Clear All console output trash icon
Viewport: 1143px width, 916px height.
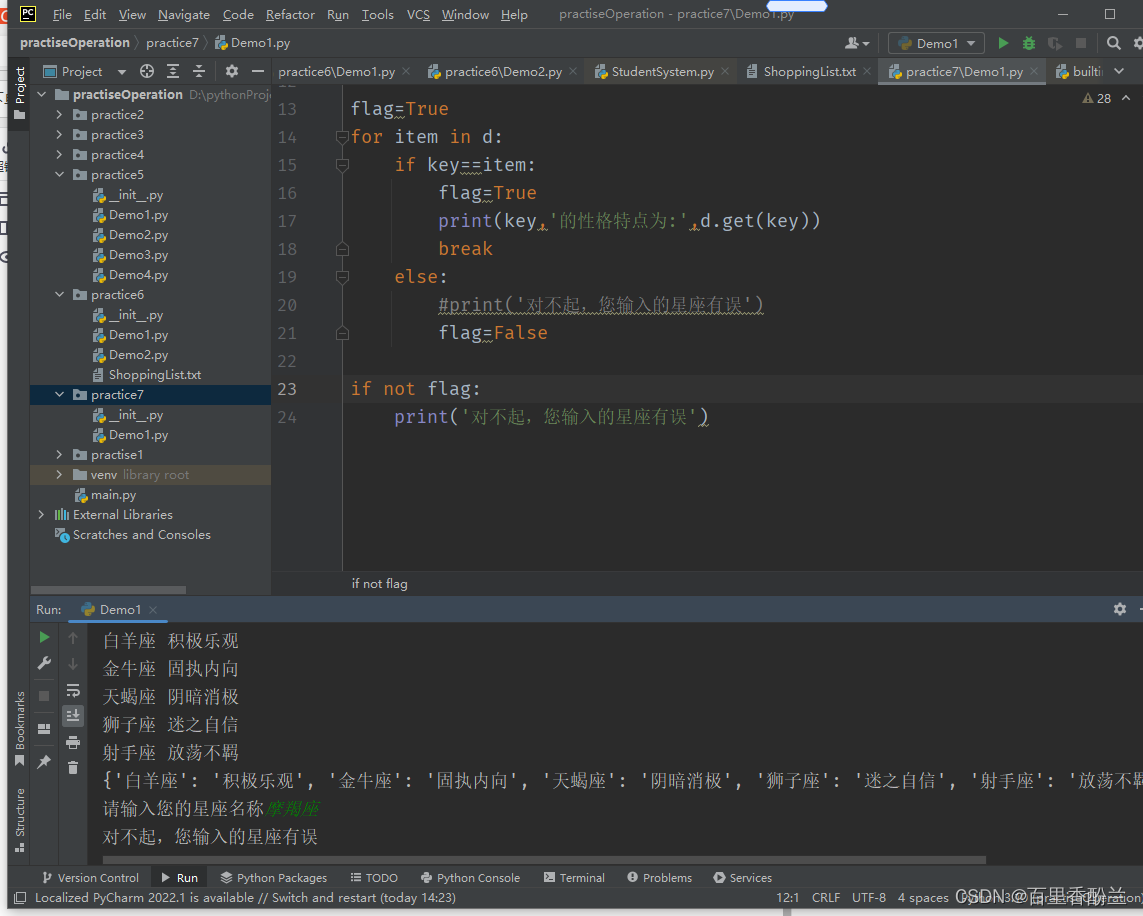tap(73, 768)
